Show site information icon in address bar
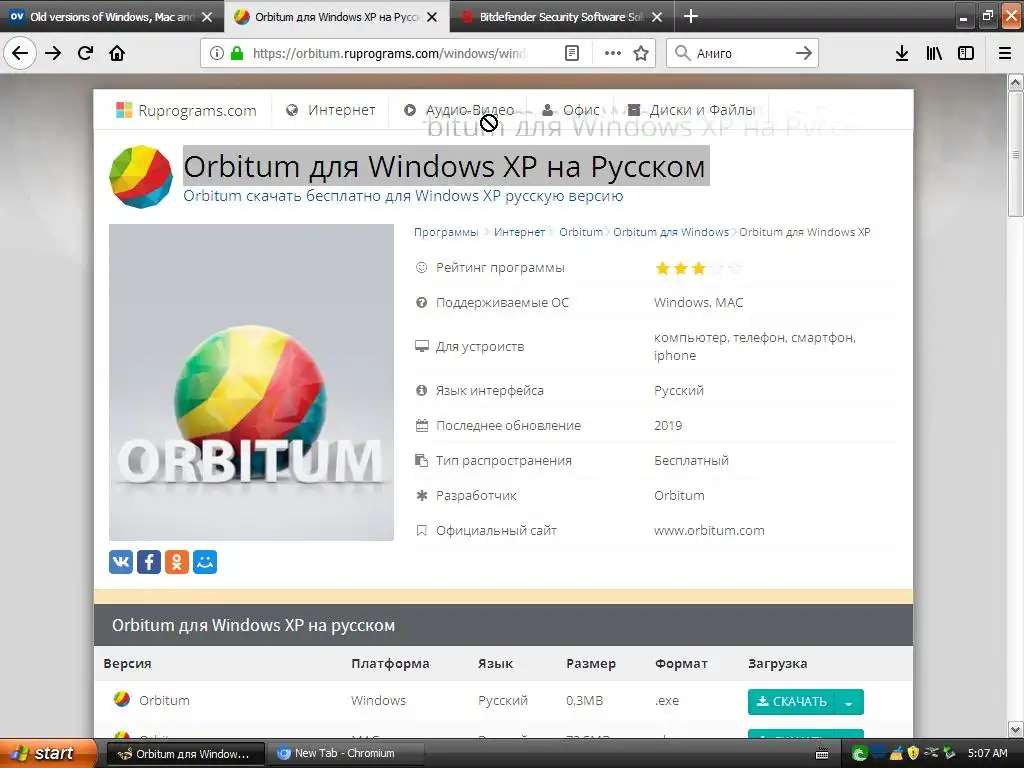 pyautogui.click(x=217, y=53)
